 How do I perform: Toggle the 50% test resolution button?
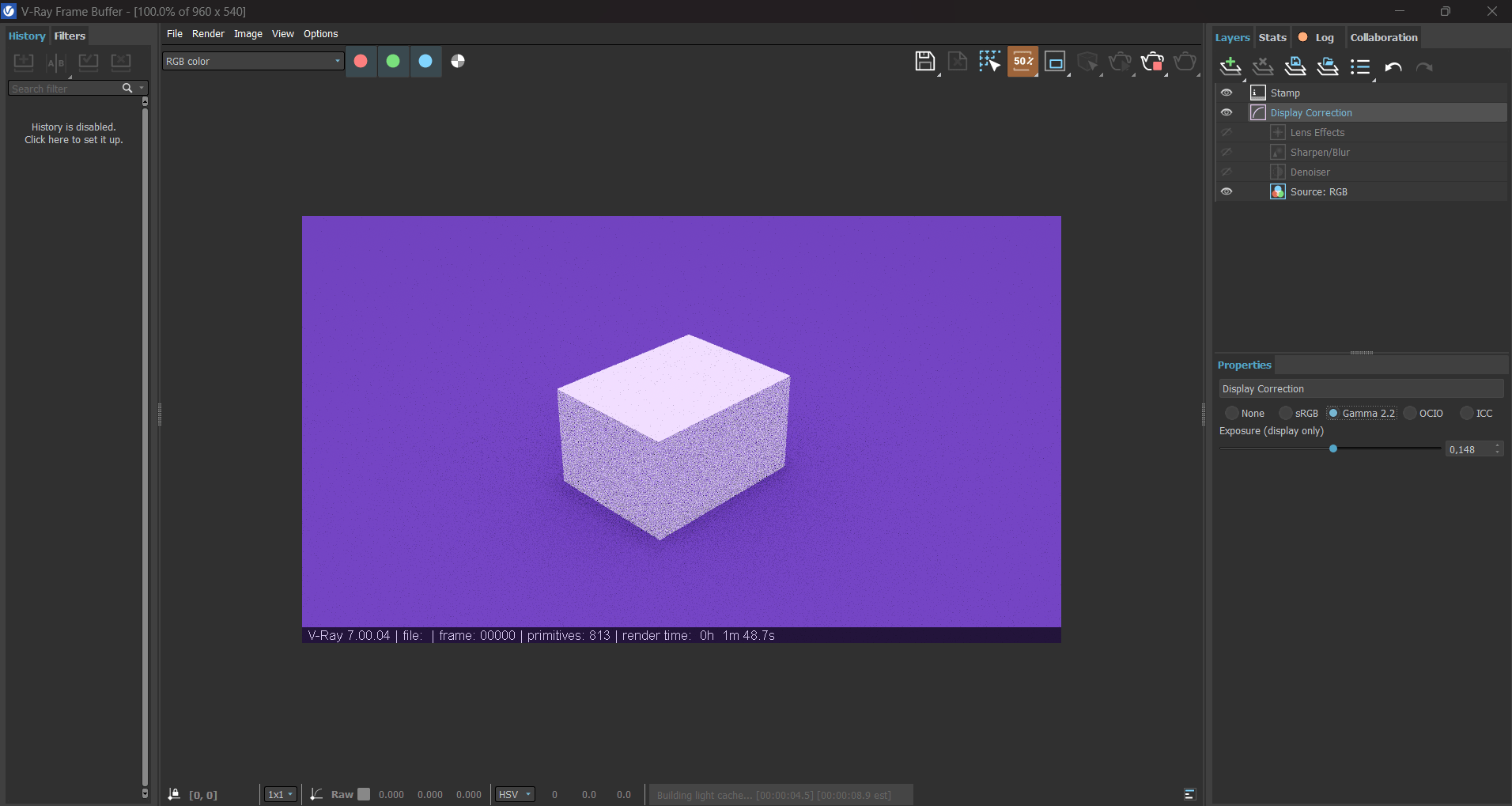(x=1022, y=62)
